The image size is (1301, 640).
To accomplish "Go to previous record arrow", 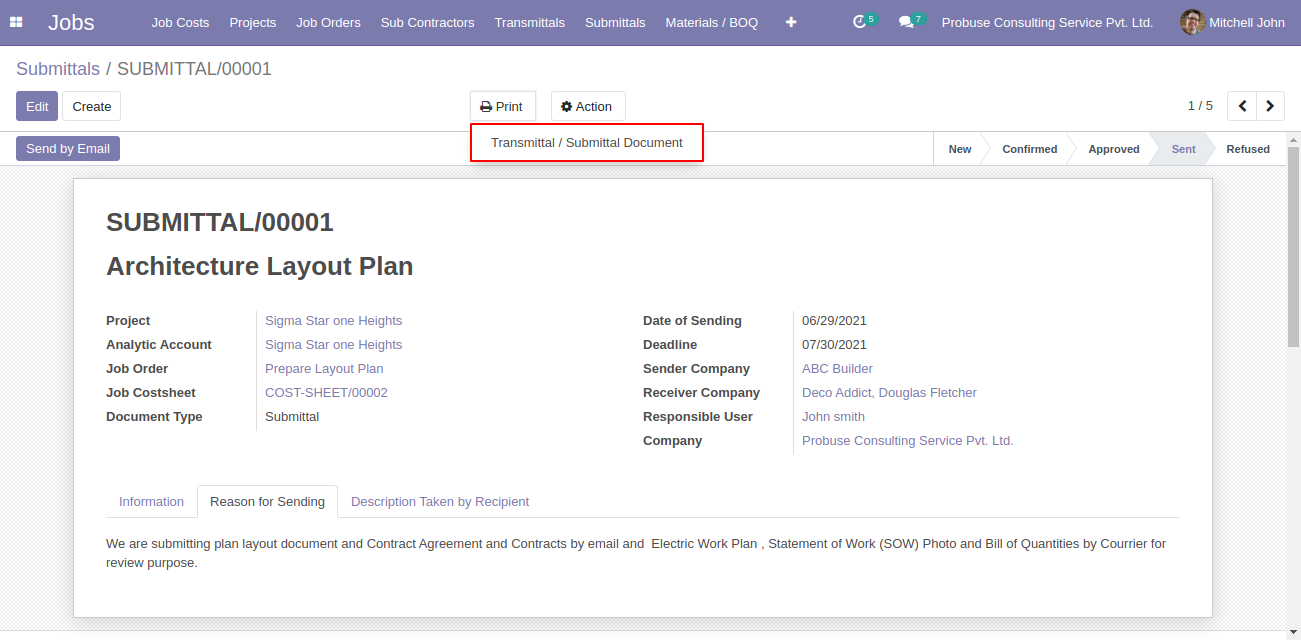I will click(x=1242, y=106).
